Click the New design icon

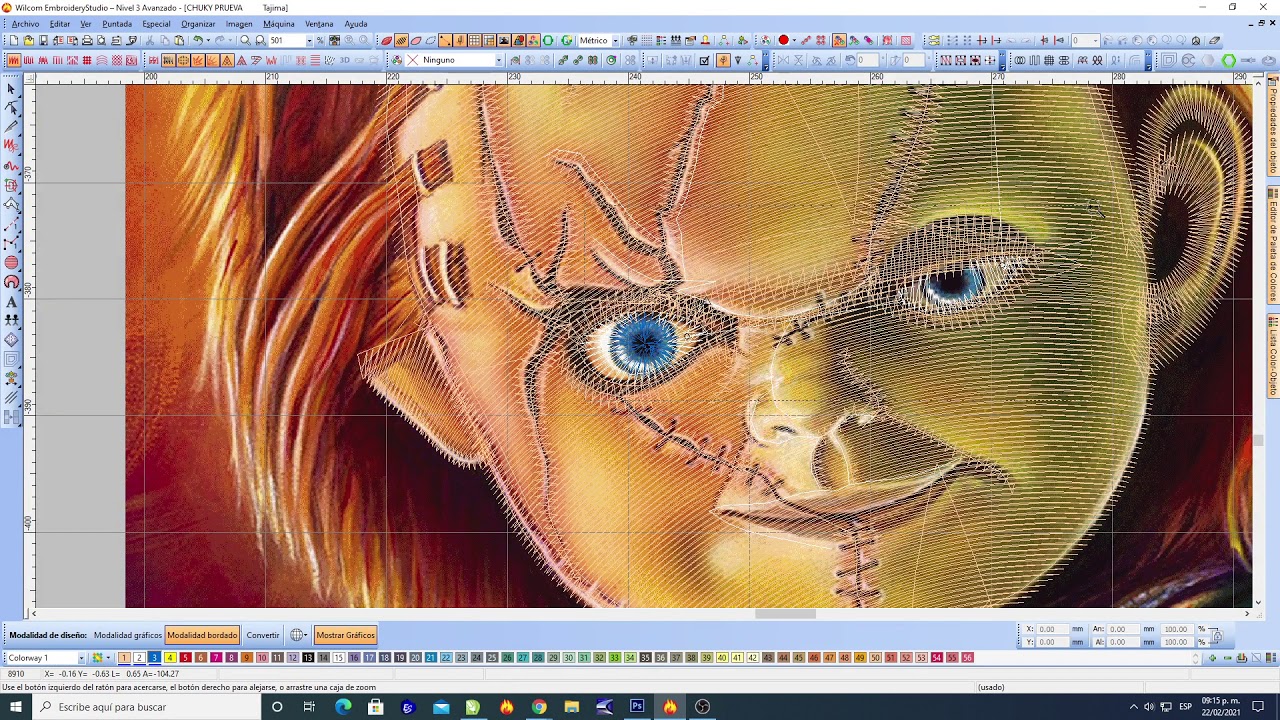coord(14,40)
